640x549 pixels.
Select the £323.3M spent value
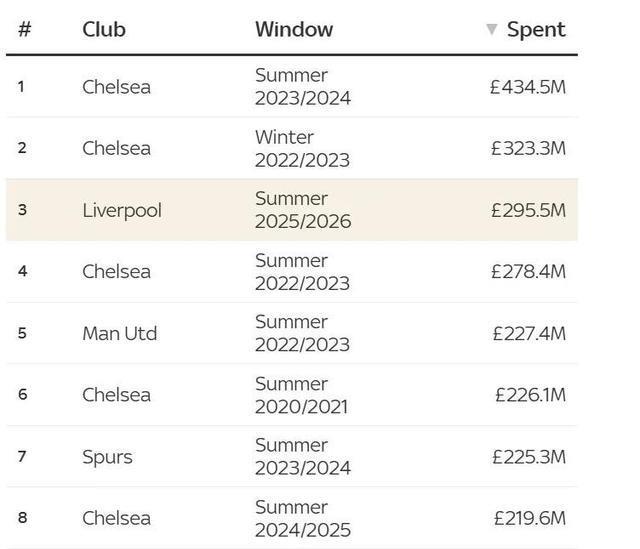click(528, 148)
